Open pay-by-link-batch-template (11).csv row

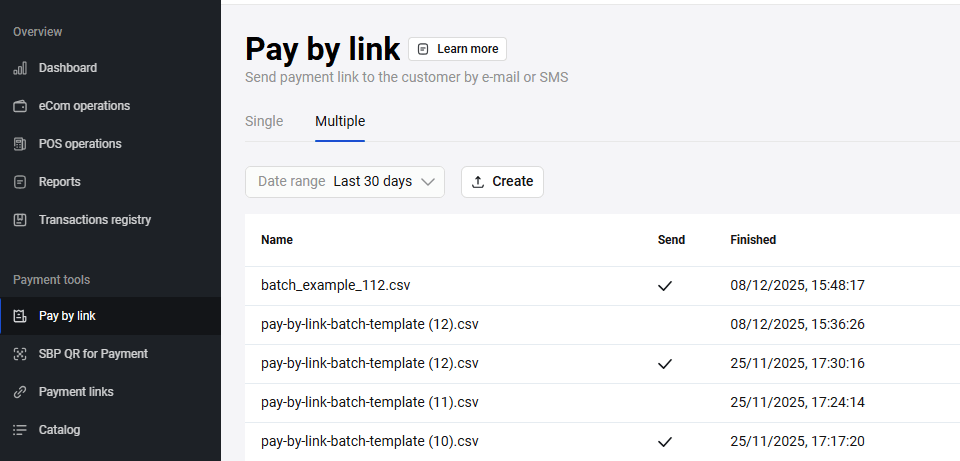point(370,403)
